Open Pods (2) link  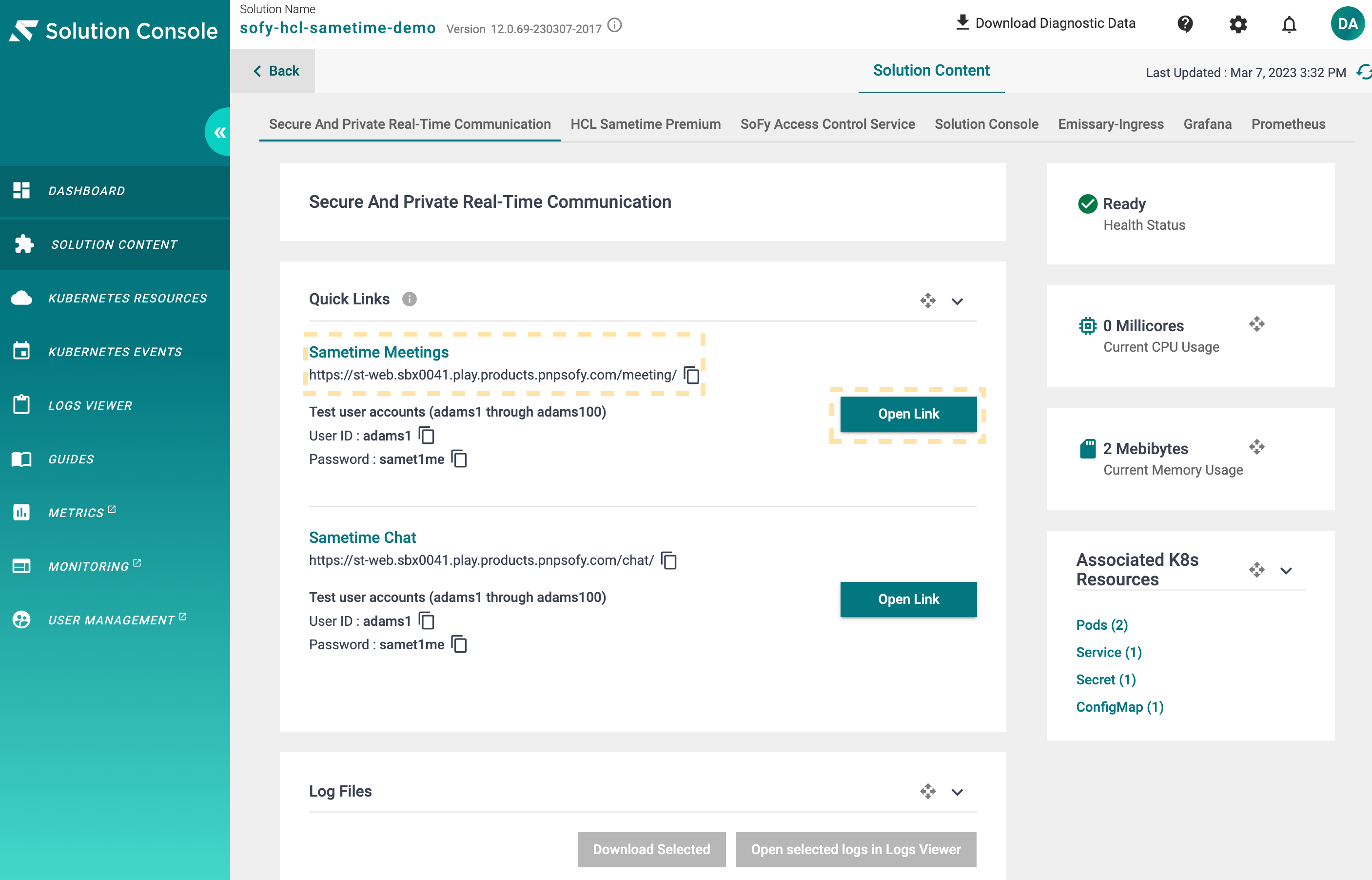tap(1102, 624)
